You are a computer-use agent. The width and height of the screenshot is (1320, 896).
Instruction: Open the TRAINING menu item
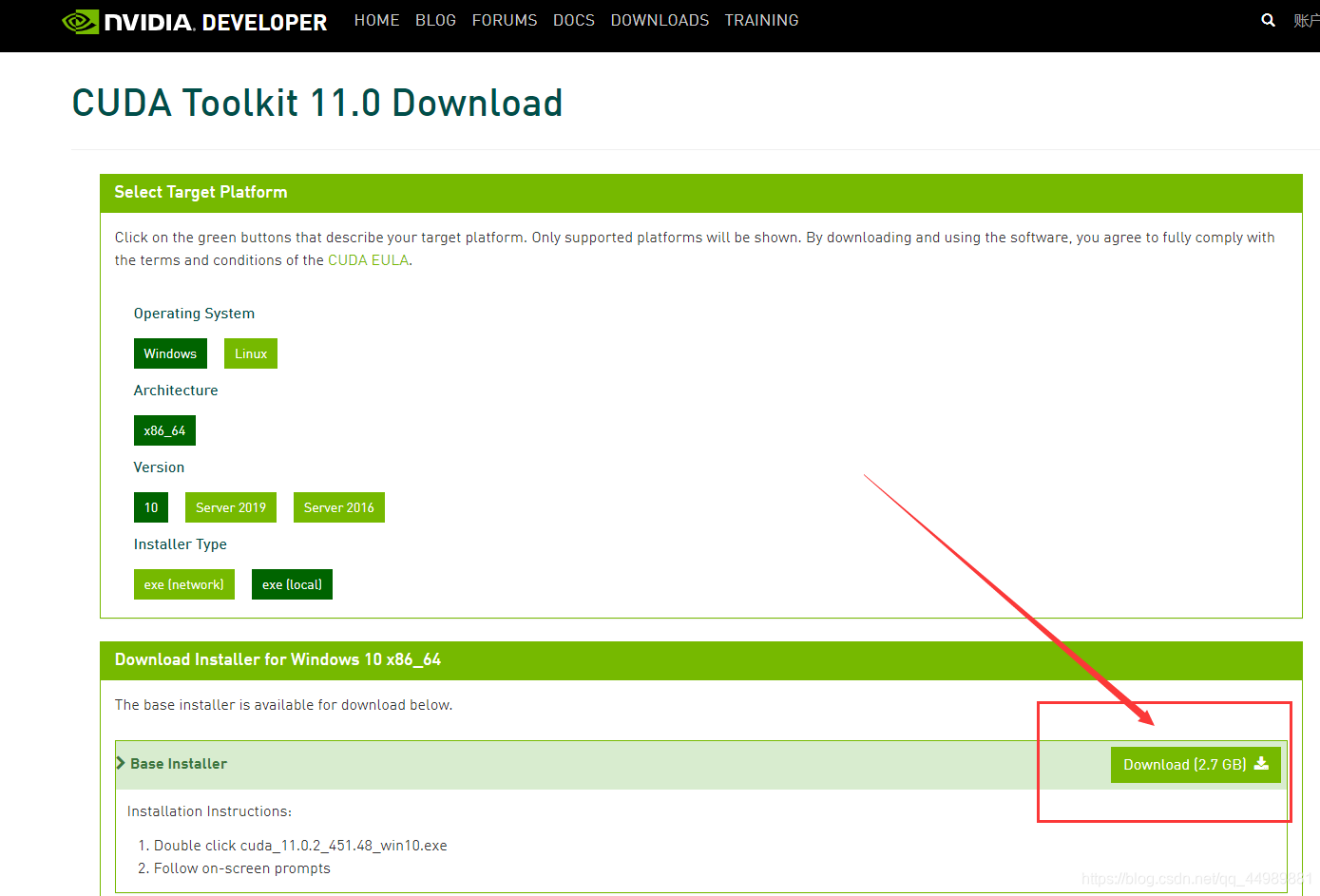coord(761,20)
